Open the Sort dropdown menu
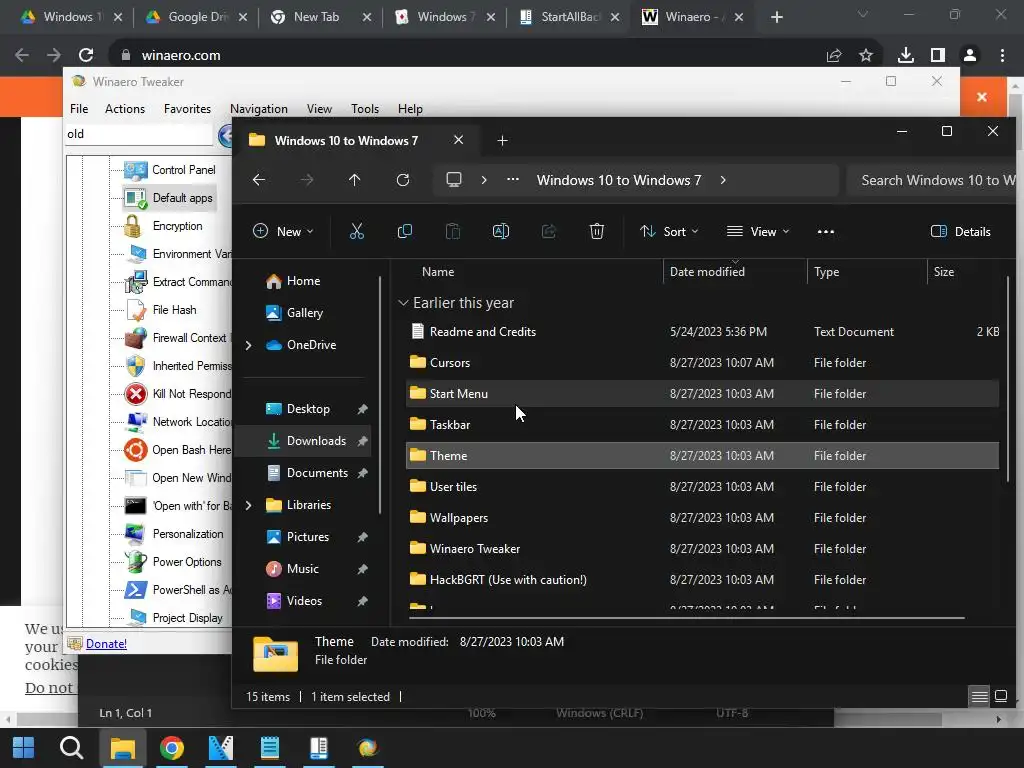This screenshot has height=768, width=1024. click(669, 231)
